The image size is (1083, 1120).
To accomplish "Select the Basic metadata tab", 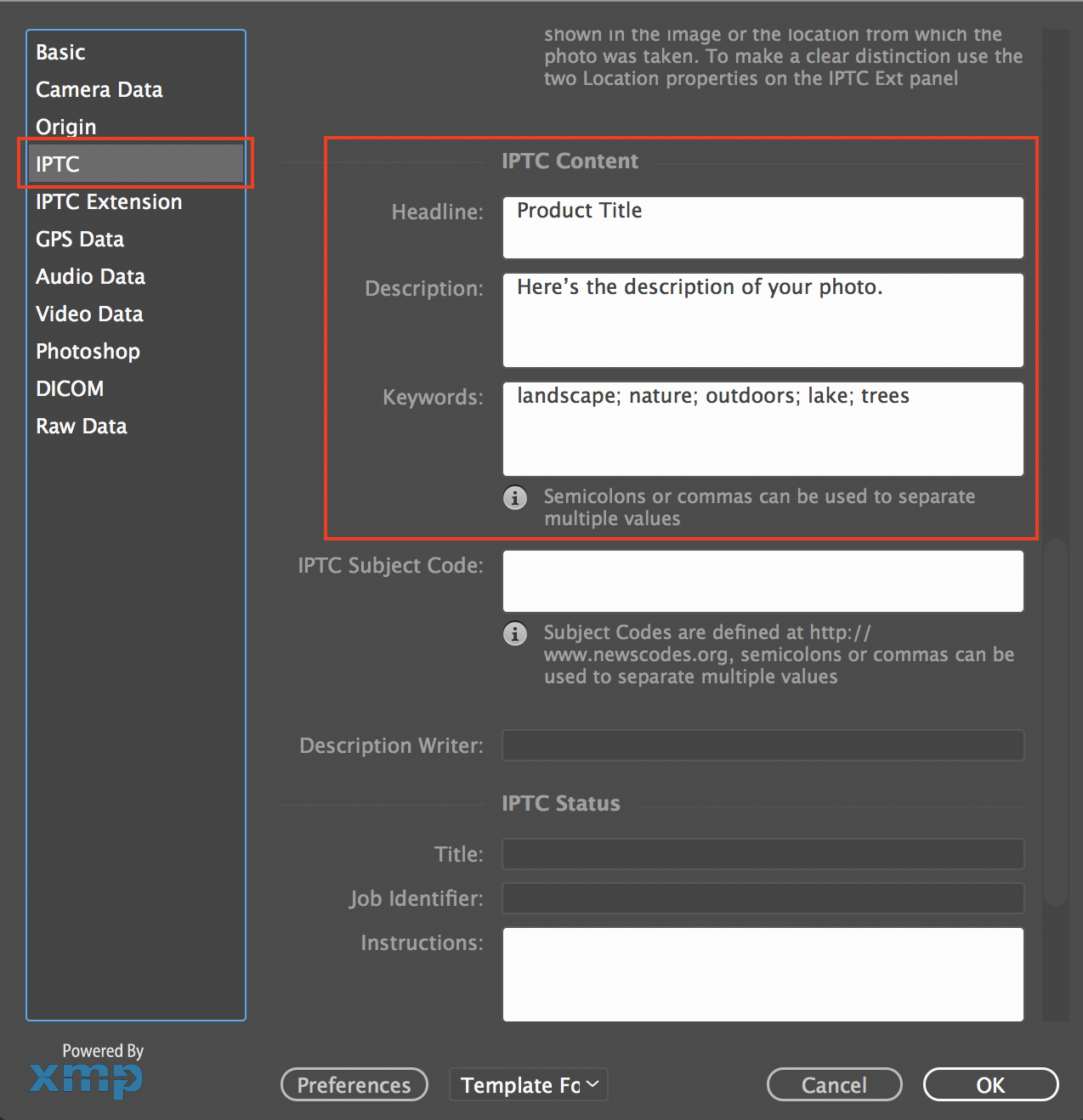I will 60,52.
